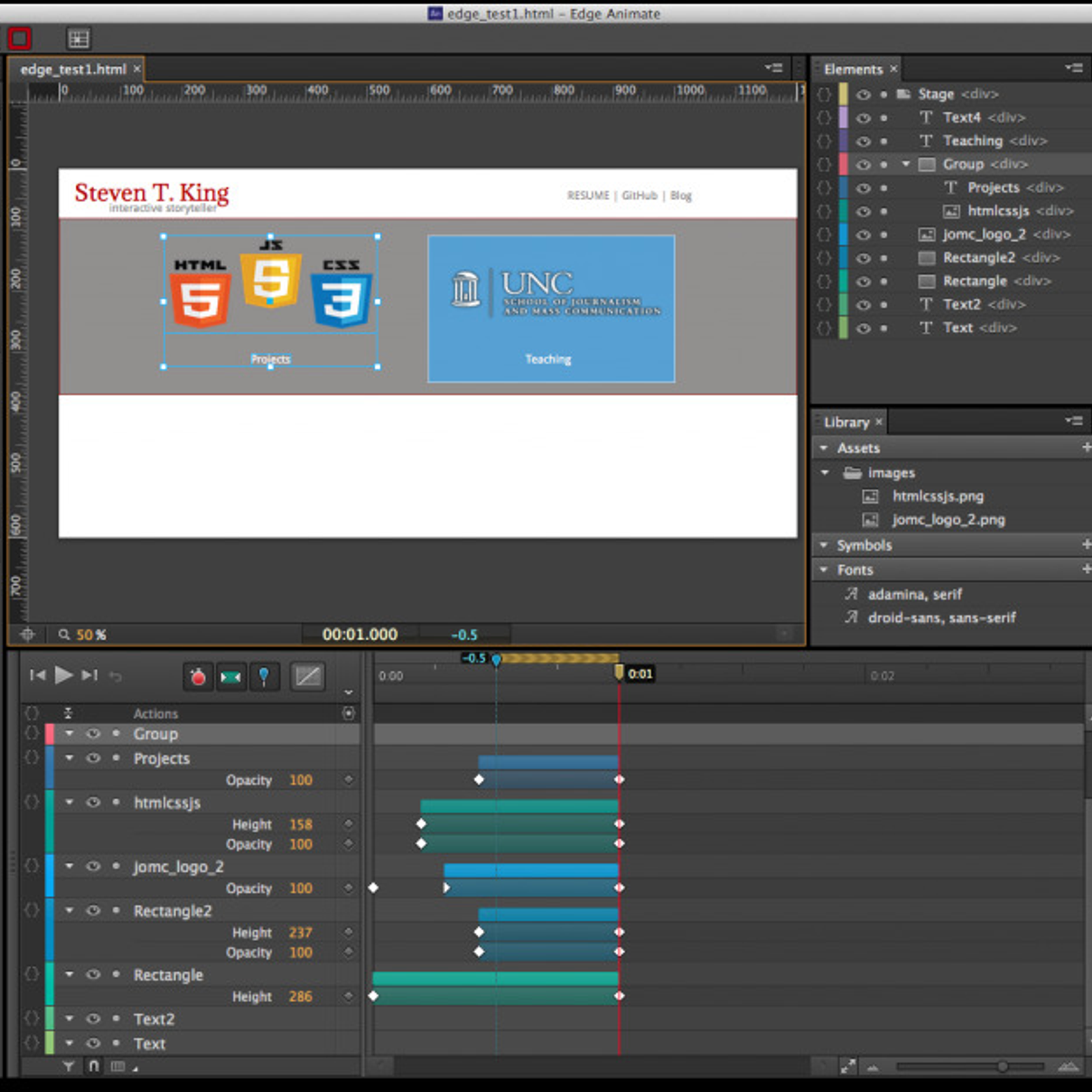Go to the start of the timeline
Screen dimensions: 1092x1092
[x=38, y=676]
